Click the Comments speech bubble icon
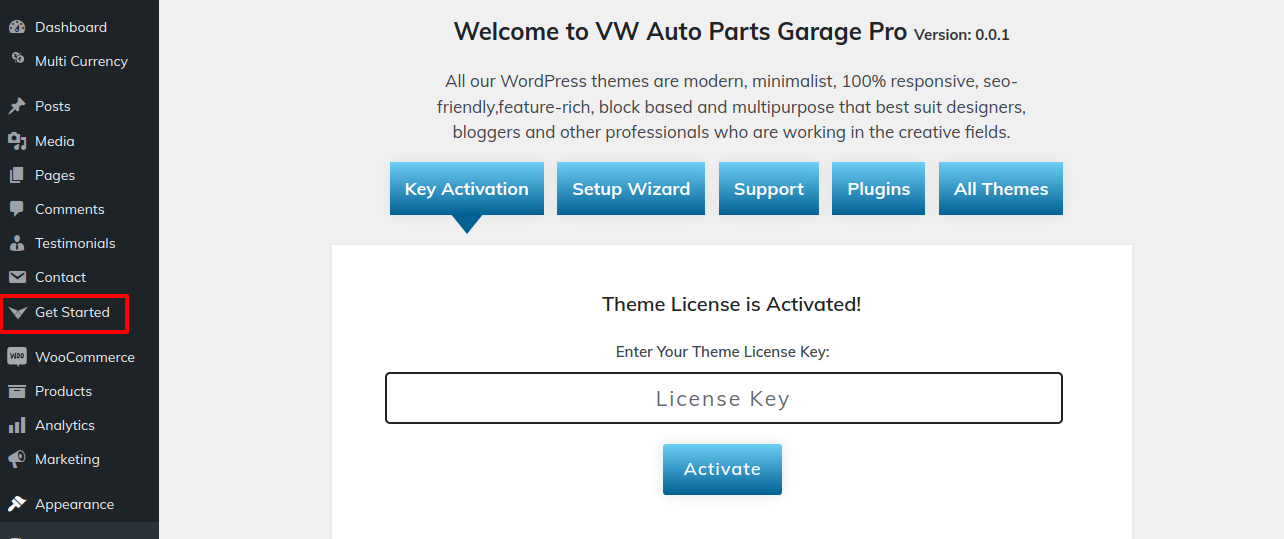Viewport: 1284px width, 539px height. click(x=17, y=209)
